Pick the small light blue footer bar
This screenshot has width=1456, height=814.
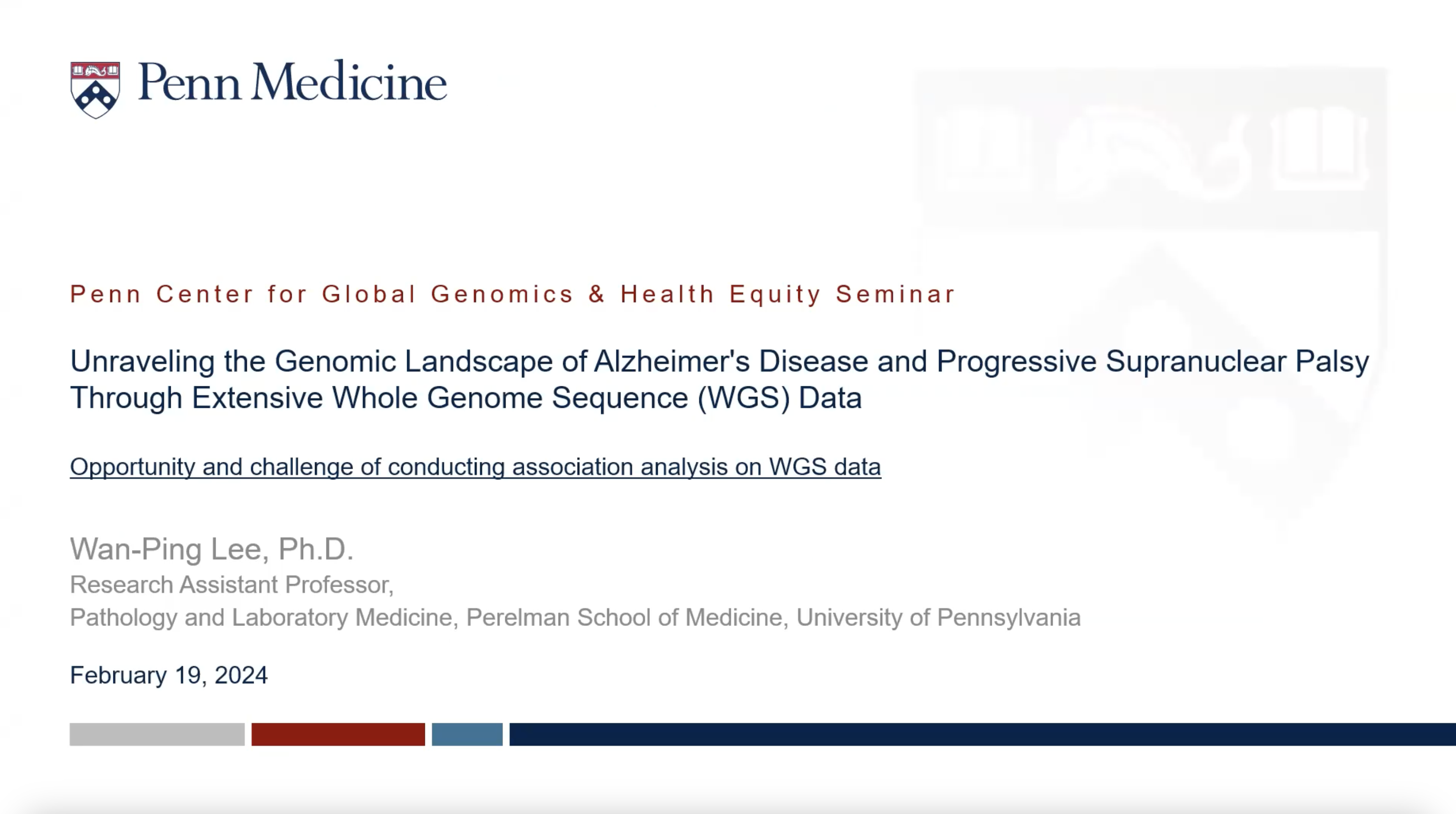click(x=467, y=735)
